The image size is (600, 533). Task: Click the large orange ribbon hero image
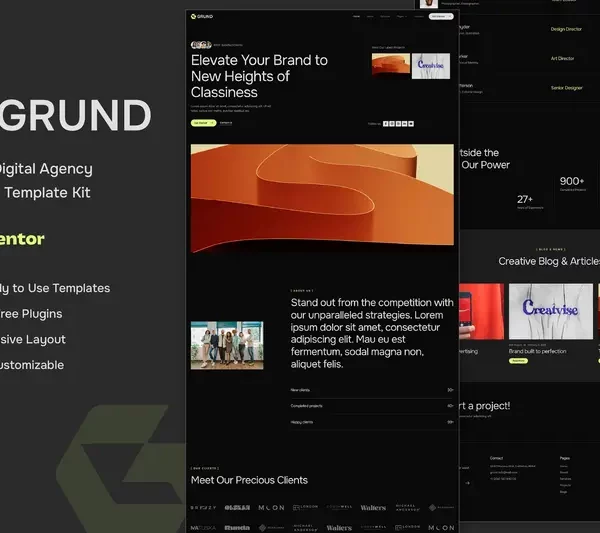(x=322, y=198)
